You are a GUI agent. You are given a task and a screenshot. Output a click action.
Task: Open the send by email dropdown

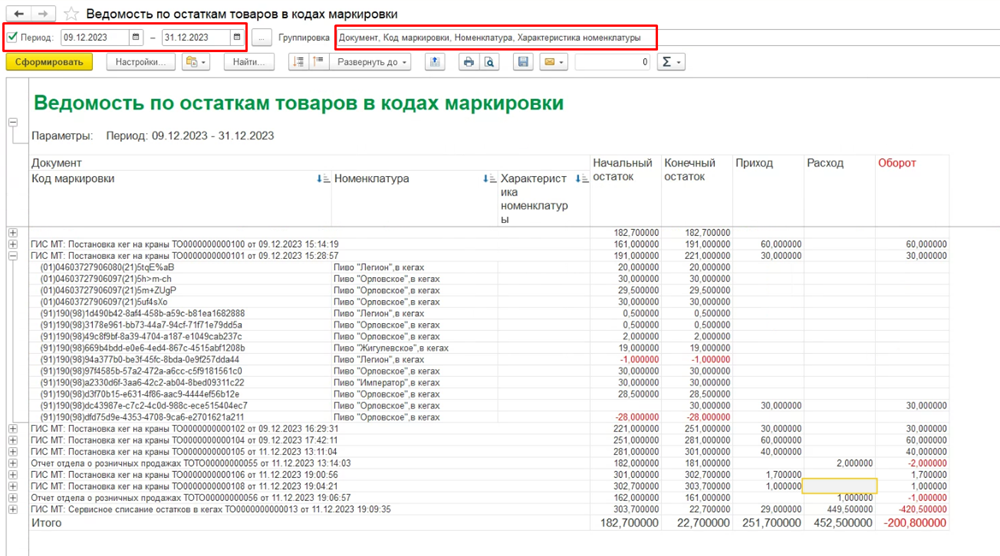point(553,62)
